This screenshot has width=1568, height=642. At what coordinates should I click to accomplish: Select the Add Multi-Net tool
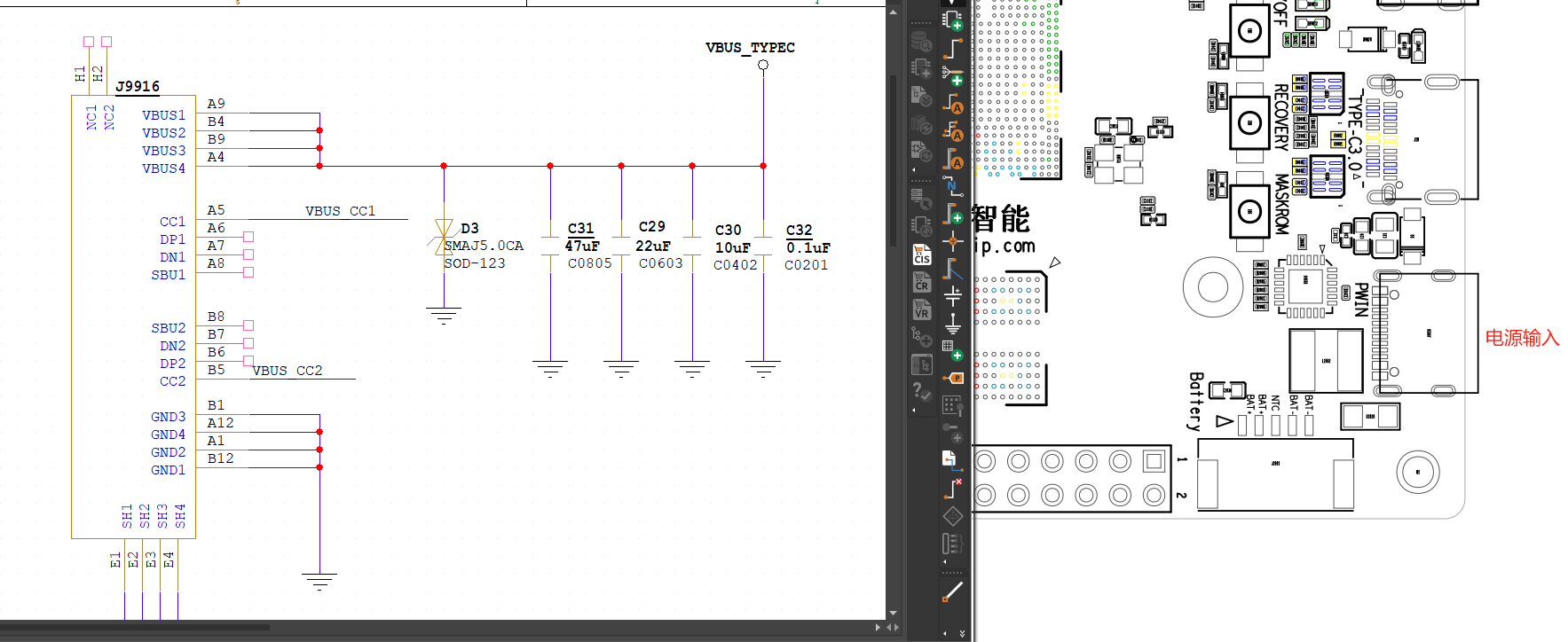tap(953, 76)
